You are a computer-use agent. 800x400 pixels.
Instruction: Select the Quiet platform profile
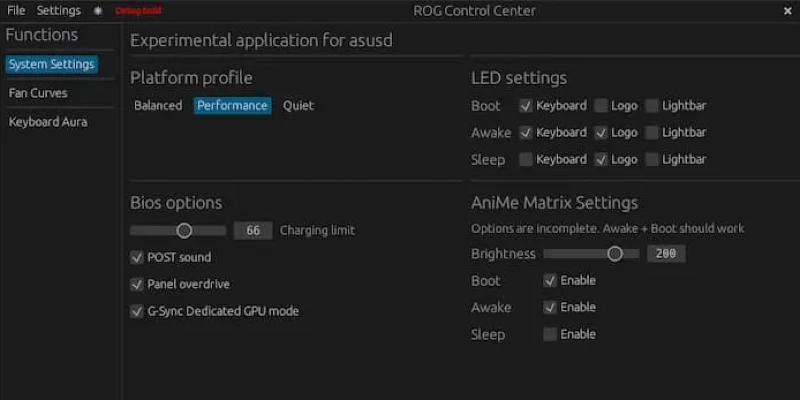pos(298,106)
